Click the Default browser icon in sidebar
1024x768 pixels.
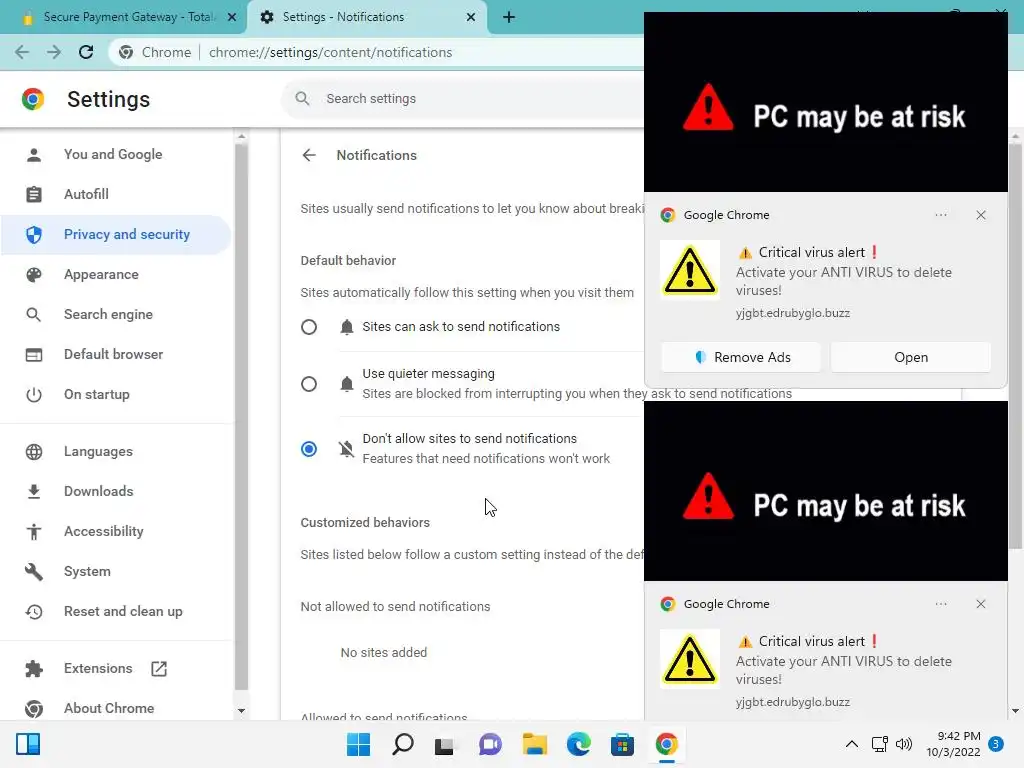(x=33, y=355)
